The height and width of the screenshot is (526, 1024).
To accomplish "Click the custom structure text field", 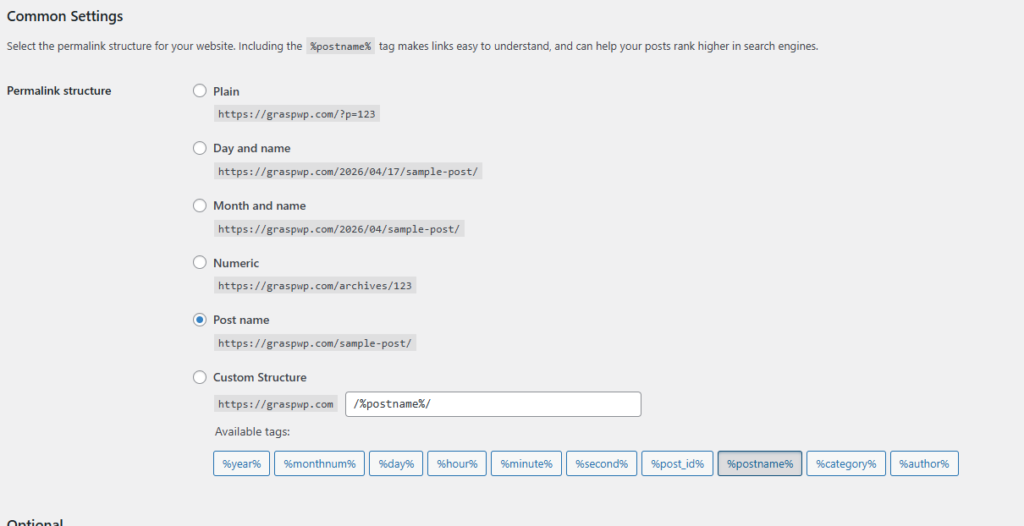I will coord(492,404).
